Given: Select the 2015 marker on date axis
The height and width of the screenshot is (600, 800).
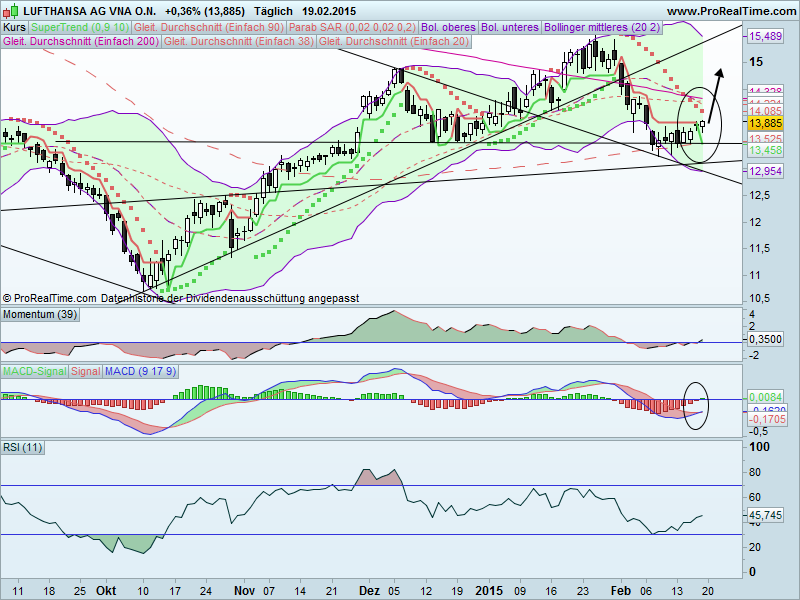Looking at the screenshot, I should 489,591.
